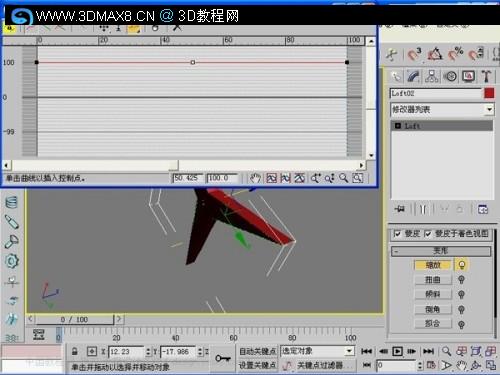Click Maximize Viewport Toggle icon
The height and width of the screenshot is (375, 500).
[x=491, y=366]
